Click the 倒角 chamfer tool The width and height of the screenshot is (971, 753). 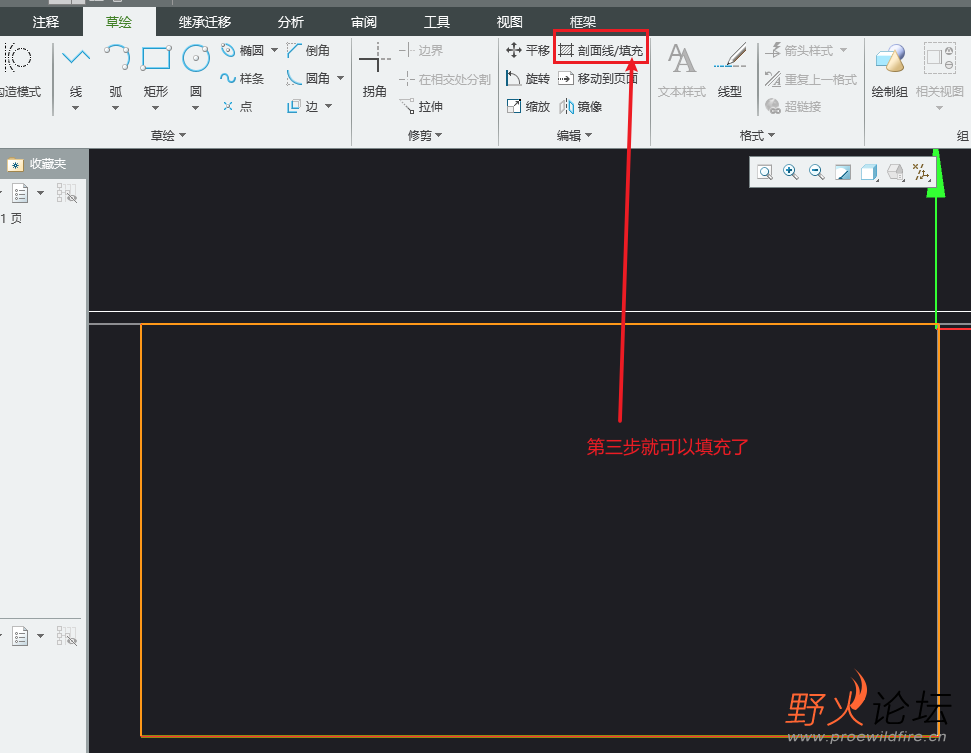tap(308, 50)
